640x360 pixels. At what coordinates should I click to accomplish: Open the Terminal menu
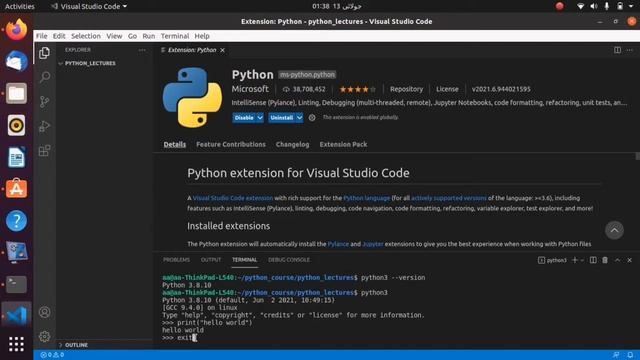[175, 36]
